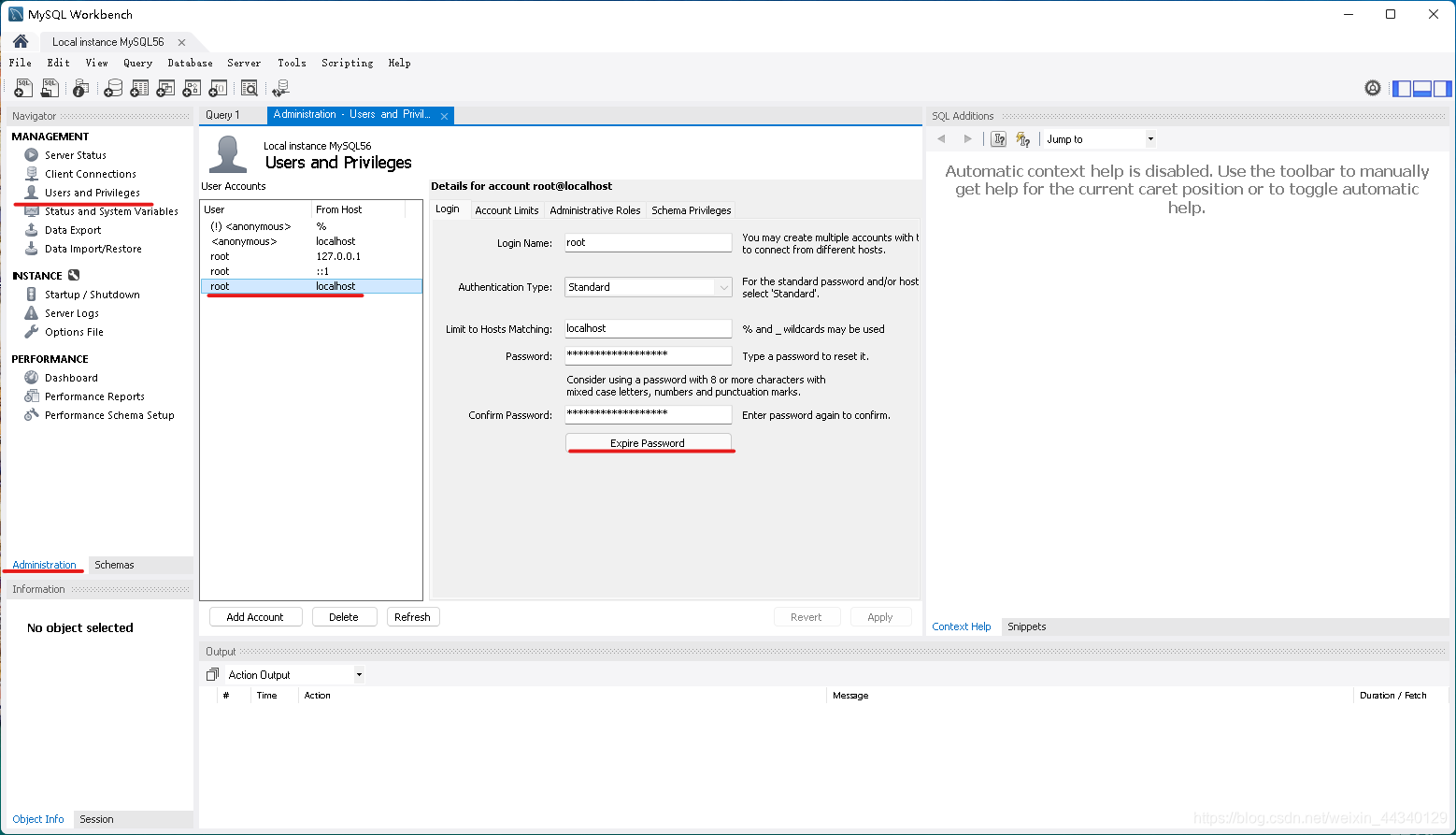Click Add Account to create a new user
Screen dimensions: 1456x835
[255, 616]
